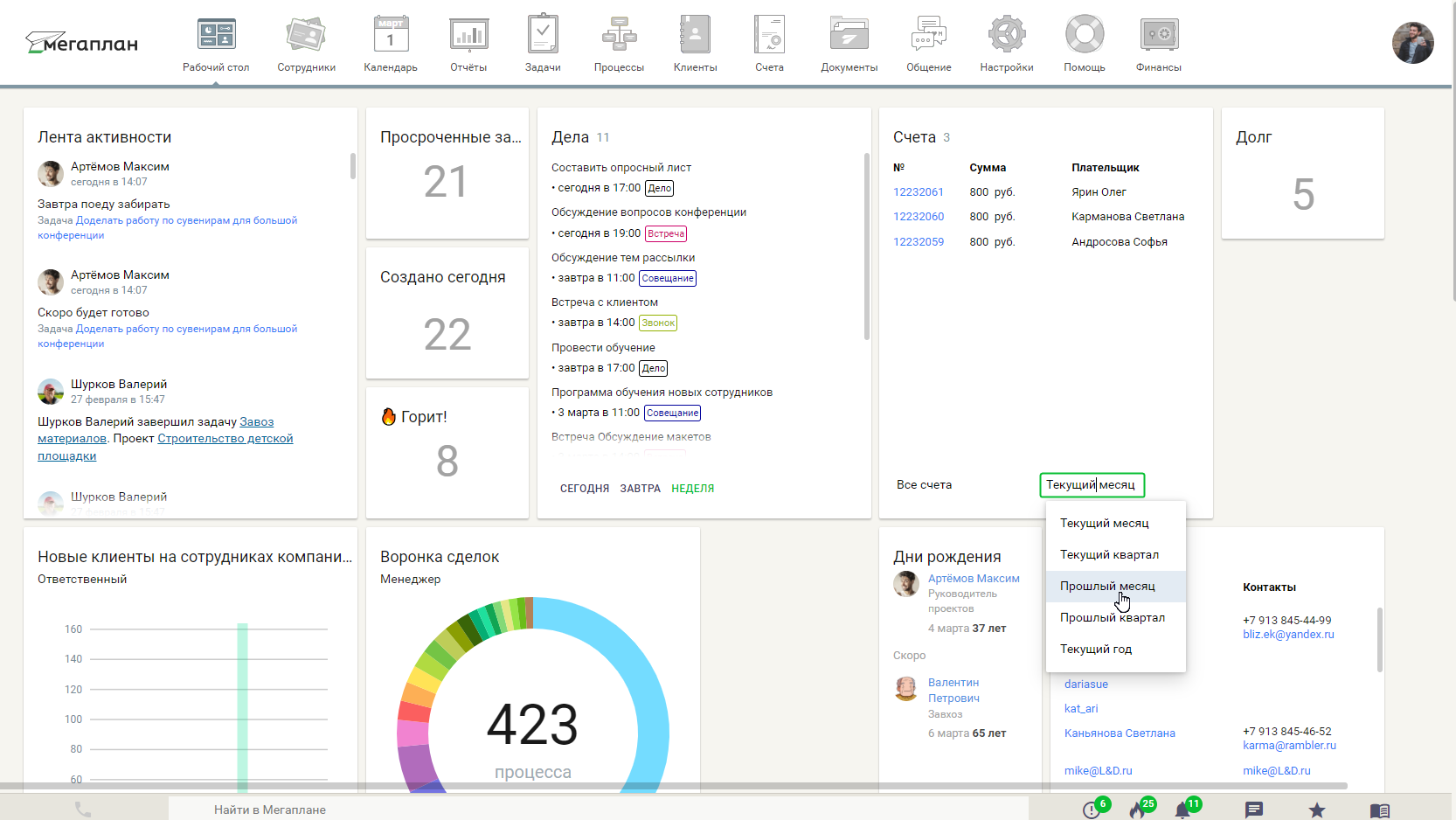The width and height of the screenshot is (1456, 820).
Task: Open task link Завоз материалов
Action: [257, 422]
